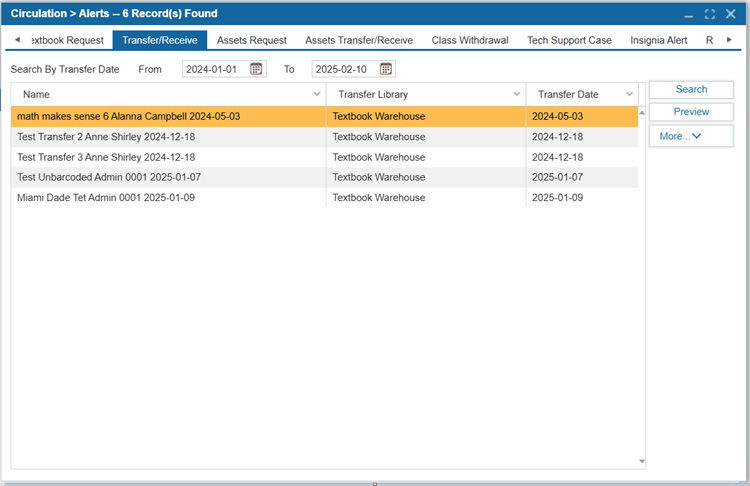Close the Alerts window
Viewport: 750px width, 486px height.
731,14
